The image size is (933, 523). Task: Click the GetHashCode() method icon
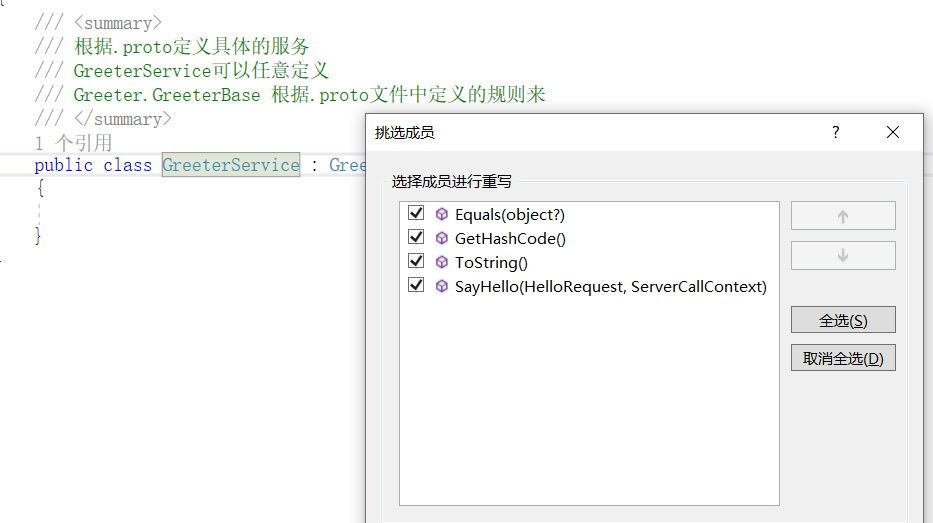(442, 238)
